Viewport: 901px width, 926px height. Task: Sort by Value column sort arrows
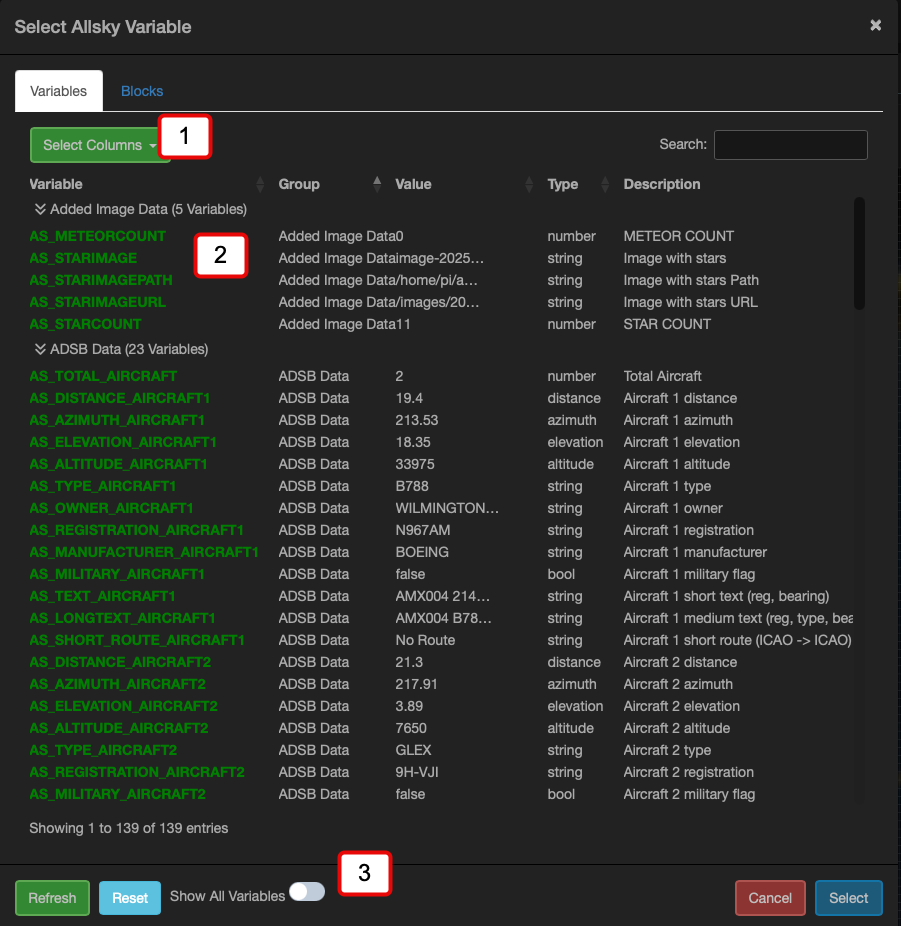[529, 184]
